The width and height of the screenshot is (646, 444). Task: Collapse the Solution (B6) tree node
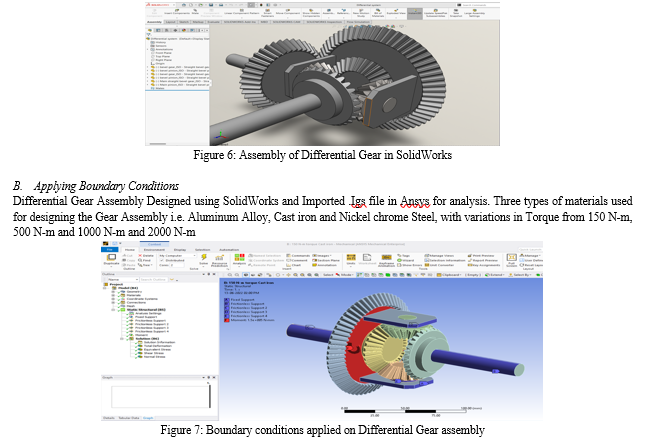[122, 339]
